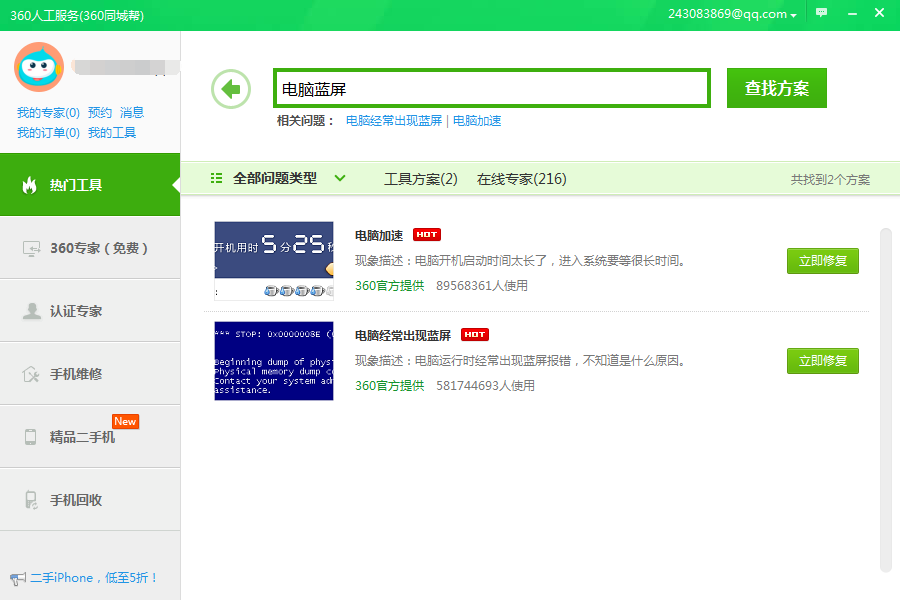Click the 查找方案 search button
Screen dimensions: 900x600
776,88
